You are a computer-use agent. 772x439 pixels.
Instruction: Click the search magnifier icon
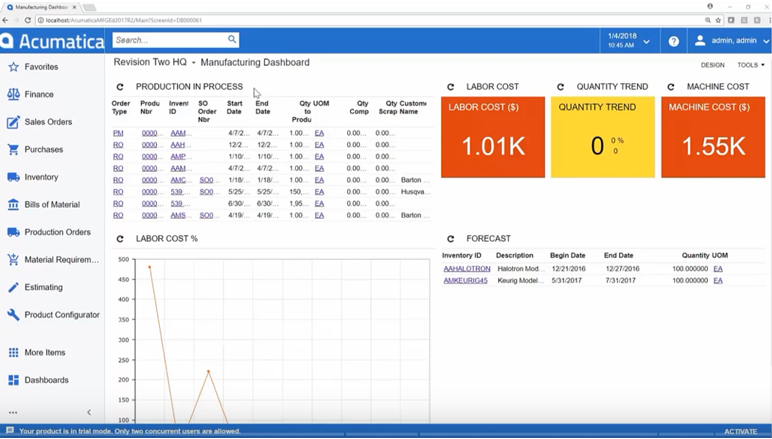click(x=232, y=39)
